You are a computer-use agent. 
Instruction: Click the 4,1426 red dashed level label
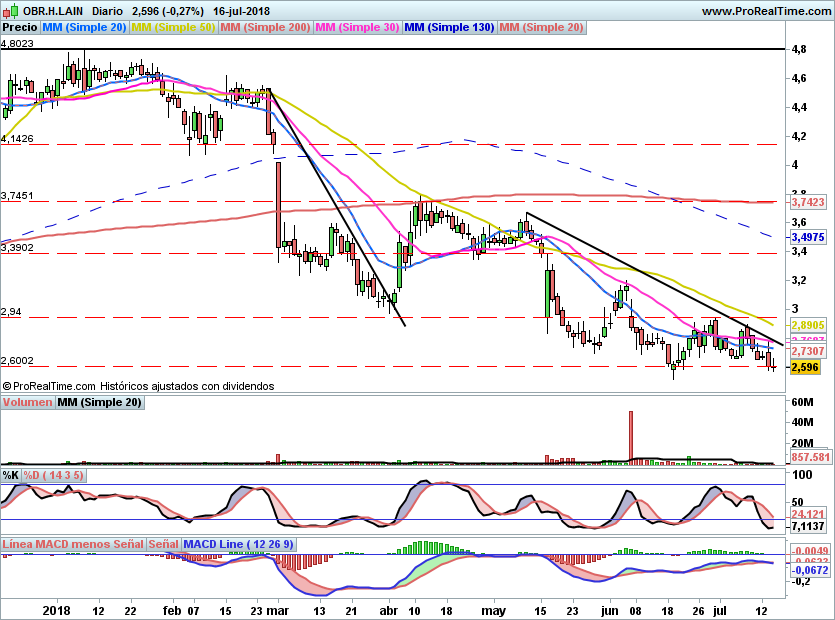(18, 138)
